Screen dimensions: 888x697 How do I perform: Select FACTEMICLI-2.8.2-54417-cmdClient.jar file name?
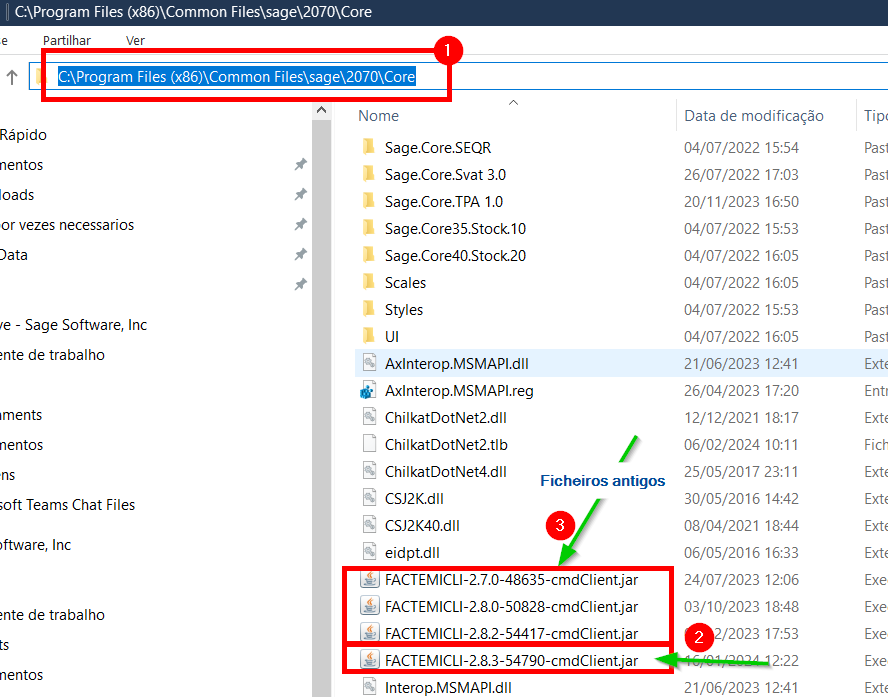point(511,634)
